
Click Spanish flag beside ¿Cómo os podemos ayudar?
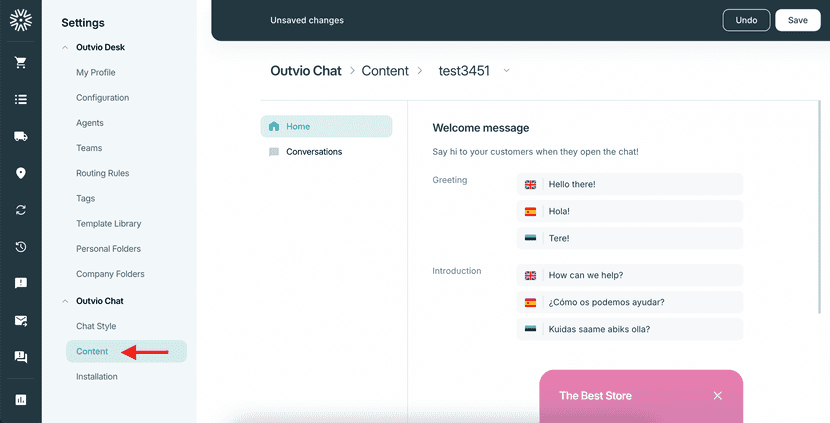tap(530, 302)
